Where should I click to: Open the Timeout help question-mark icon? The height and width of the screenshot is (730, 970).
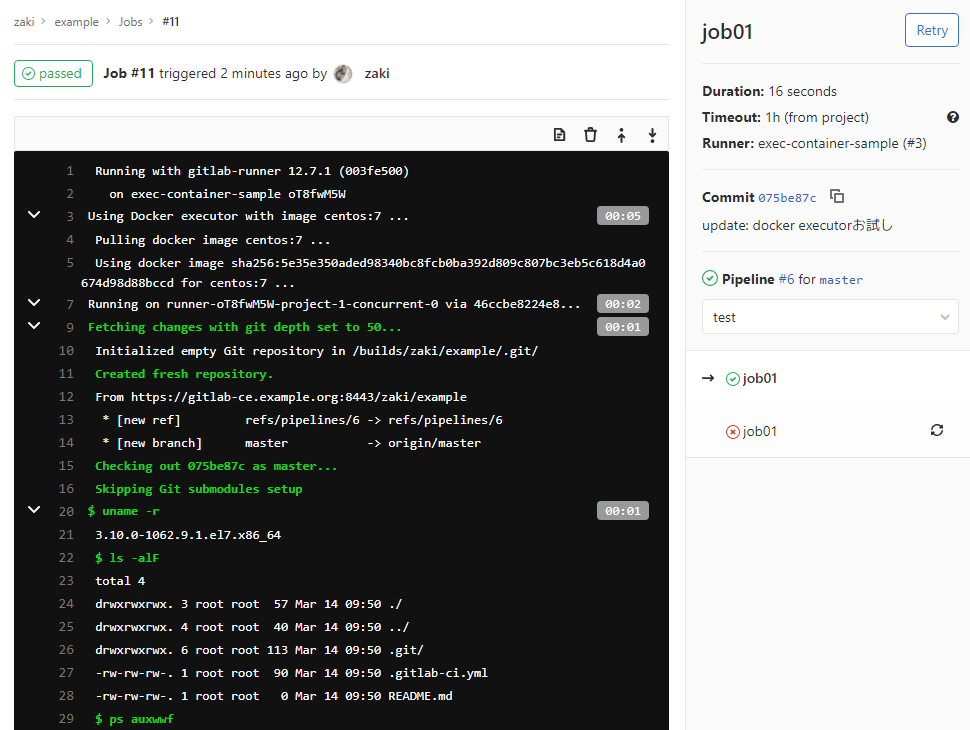pyautogui.click(x=952, y=117)
